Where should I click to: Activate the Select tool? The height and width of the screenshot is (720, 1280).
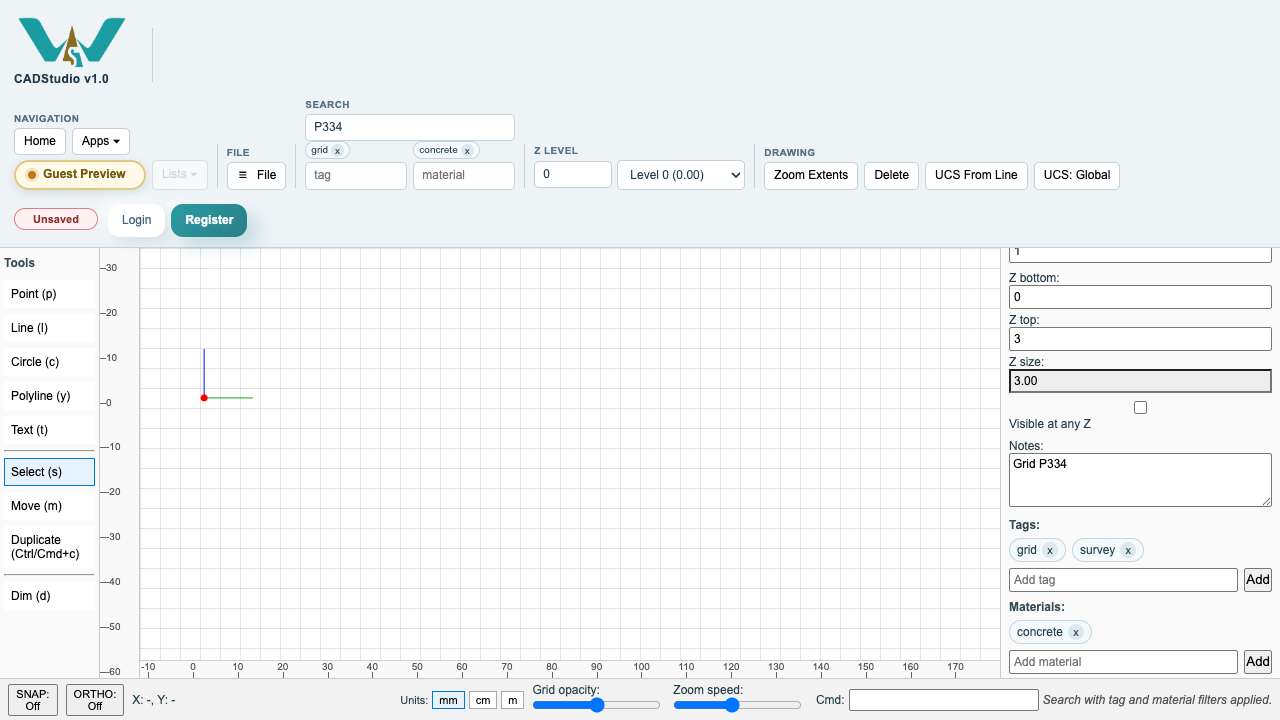pos(49,472)
